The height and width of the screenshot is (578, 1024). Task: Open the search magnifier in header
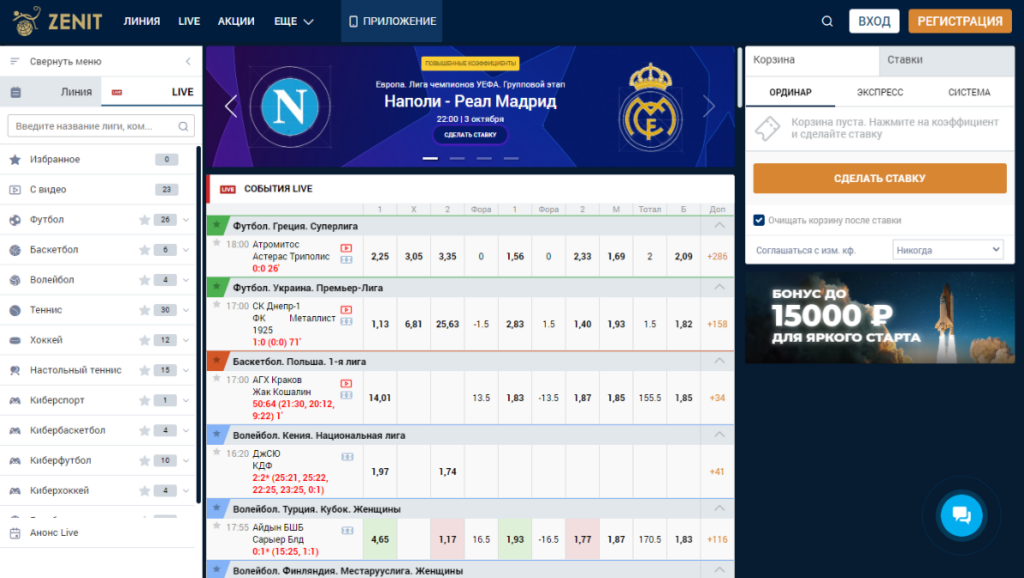pos(827,22)
